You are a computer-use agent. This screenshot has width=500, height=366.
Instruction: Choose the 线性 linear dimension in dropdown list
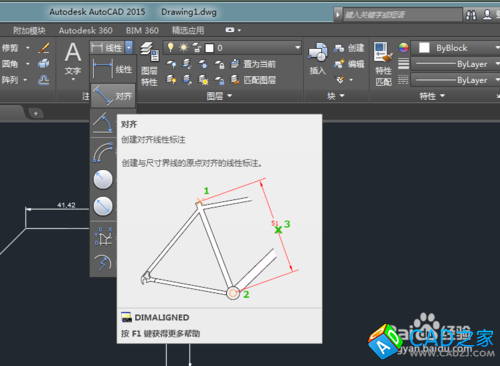click(113, 69)
